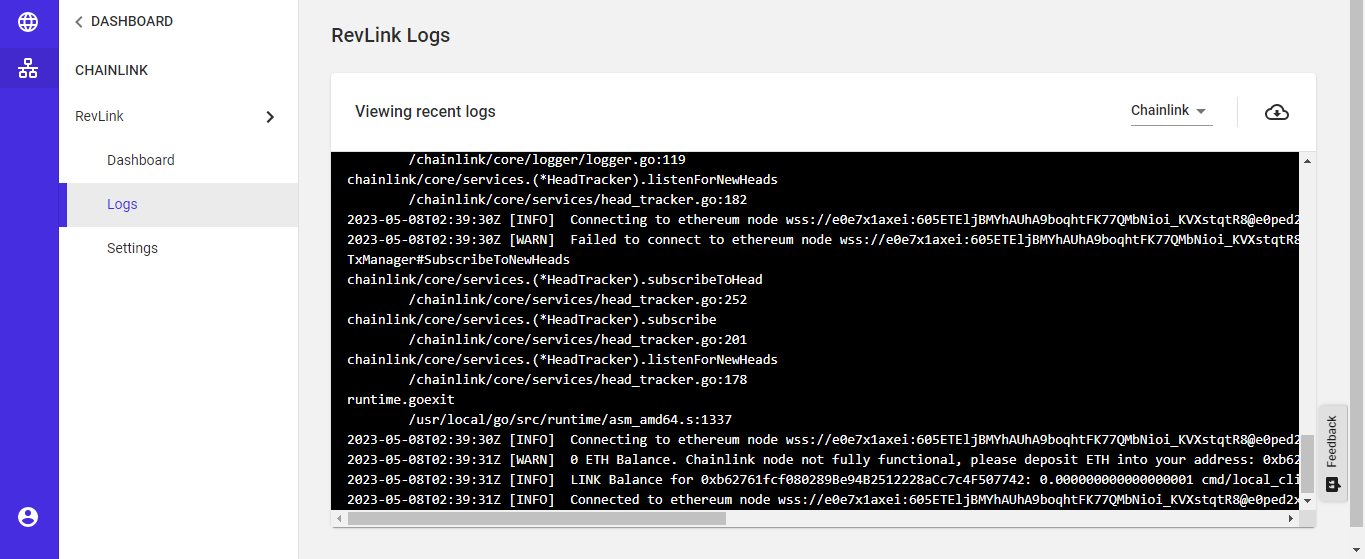Click the 'head_tracker.go:182' log line
This screenshot has width=1365, height=559.
point(578,199)
